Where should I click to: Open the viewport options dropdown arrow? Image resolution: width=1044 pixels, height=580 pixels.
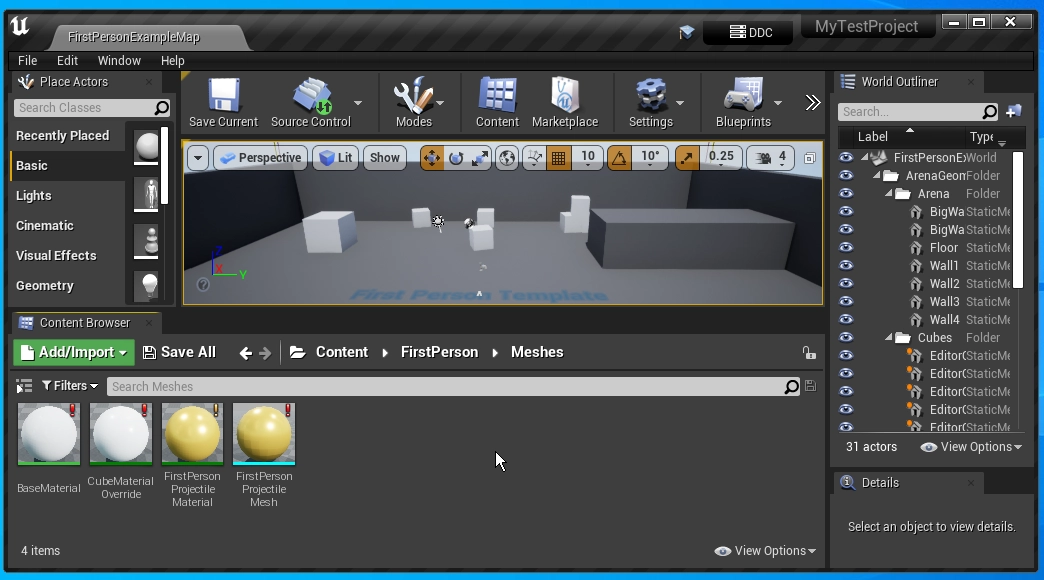coord(198,158)
